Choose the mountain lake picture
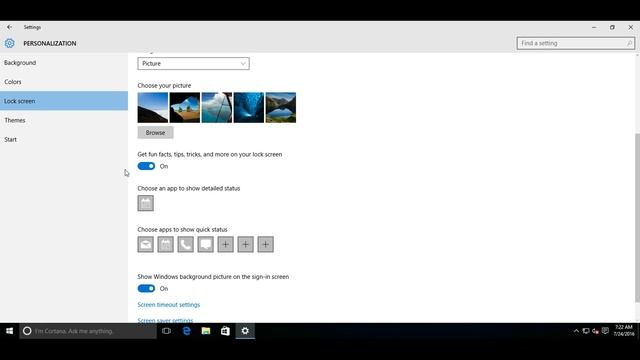 pyautogui.click(x=281, y=108)
